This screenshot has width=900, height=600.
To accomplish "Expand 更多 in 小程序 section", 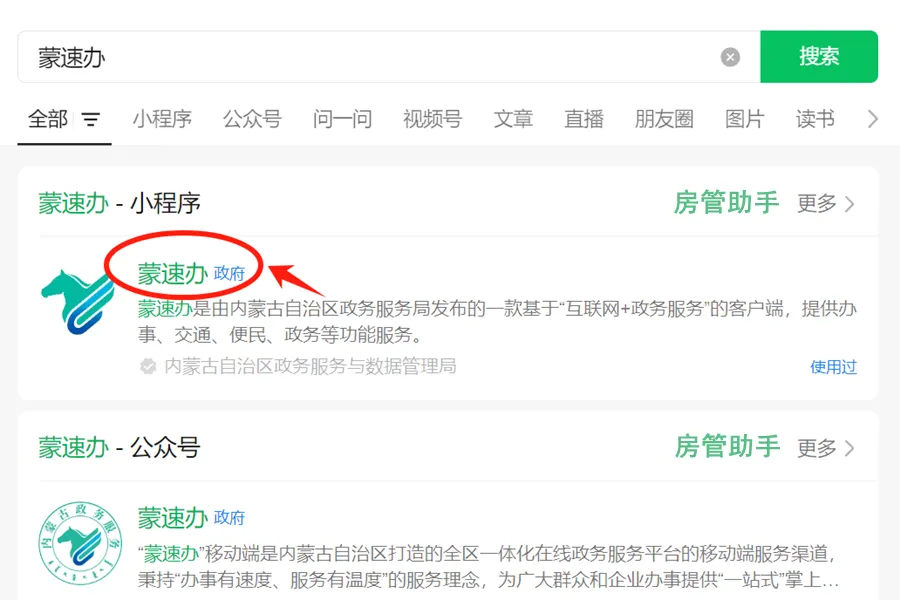I will (825, 203).
